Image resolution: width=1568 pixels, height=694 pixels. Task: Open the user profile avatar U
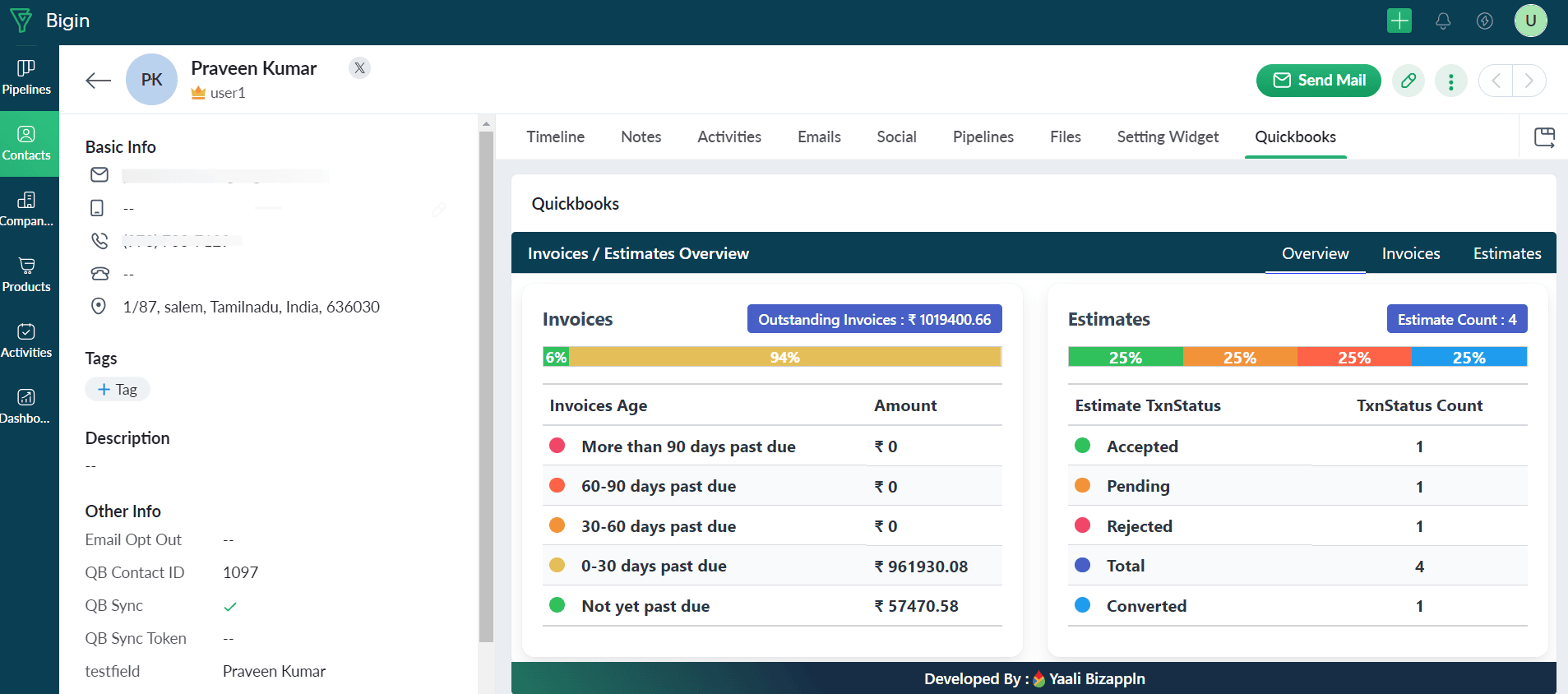(x=1530, y=21)
